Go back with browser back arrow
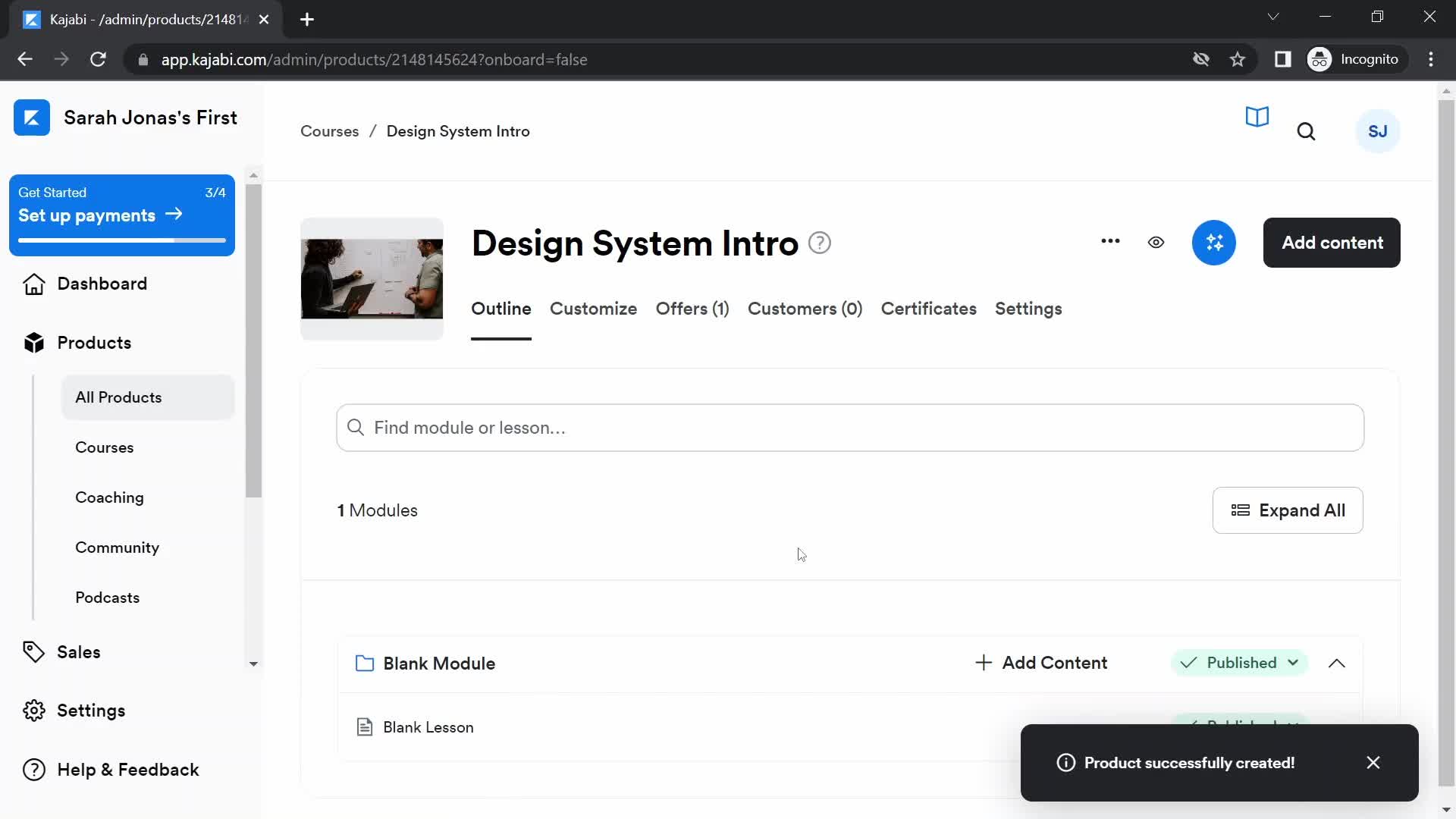This screenshot has width=1456, height=819. pyautogui.click(x=24, y=59)
